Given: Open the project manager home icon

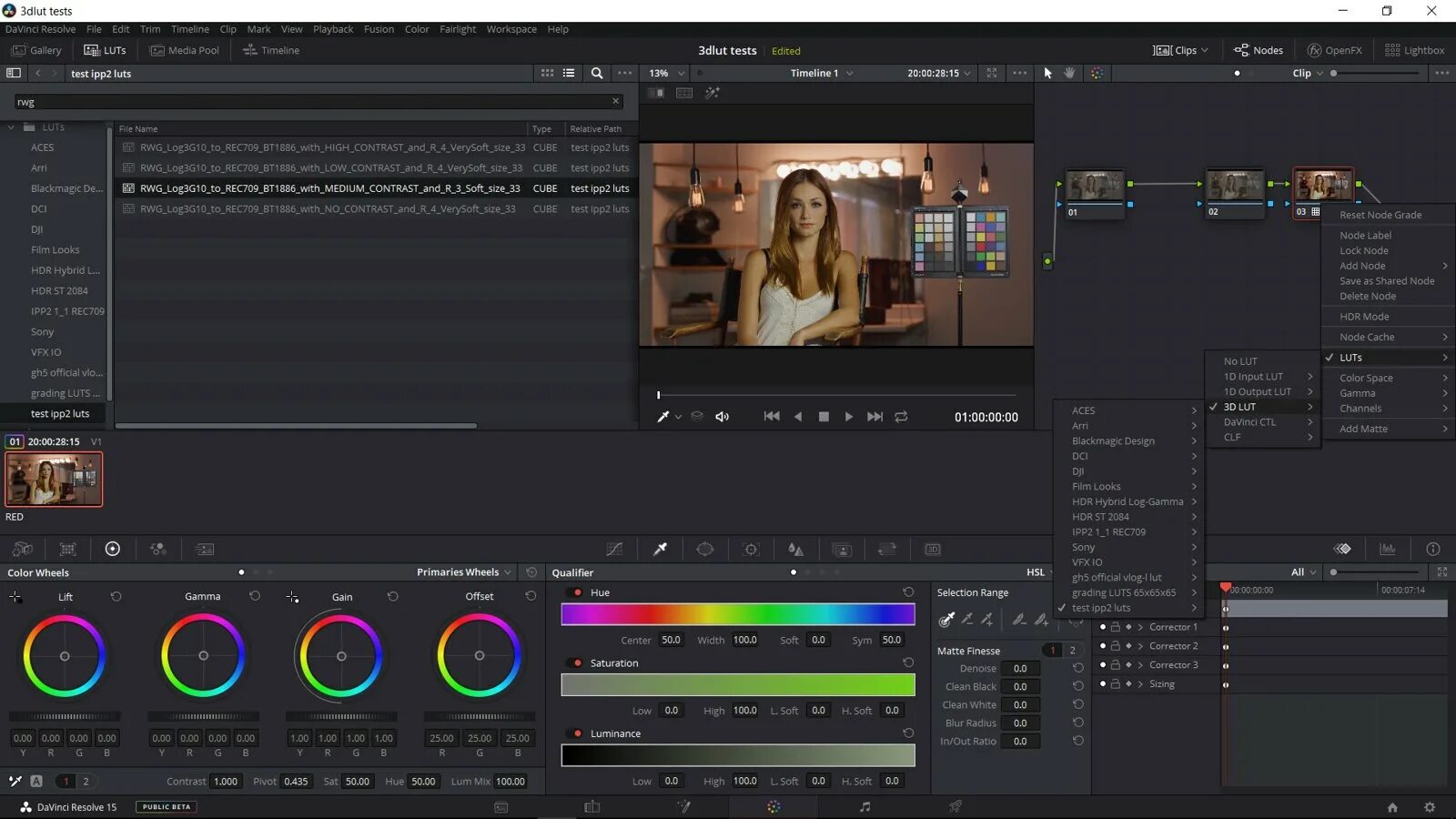Looking at the screenshot, I should 1392,807.
